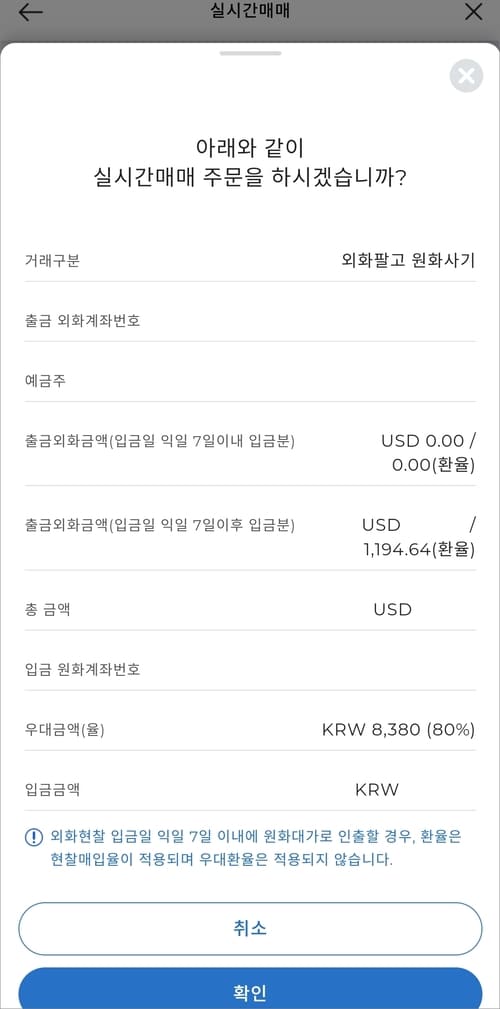Tap the back arrow in the header
The height and width of the screenshot is (1009, 500).
[x=30, y=12]
